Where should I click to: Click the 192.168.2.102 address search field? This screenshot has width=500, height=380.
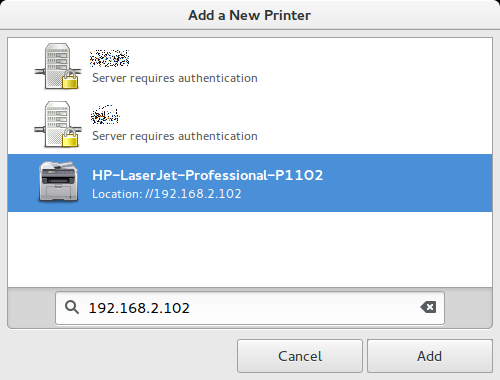pyautogui.click(x=250, y=308)
